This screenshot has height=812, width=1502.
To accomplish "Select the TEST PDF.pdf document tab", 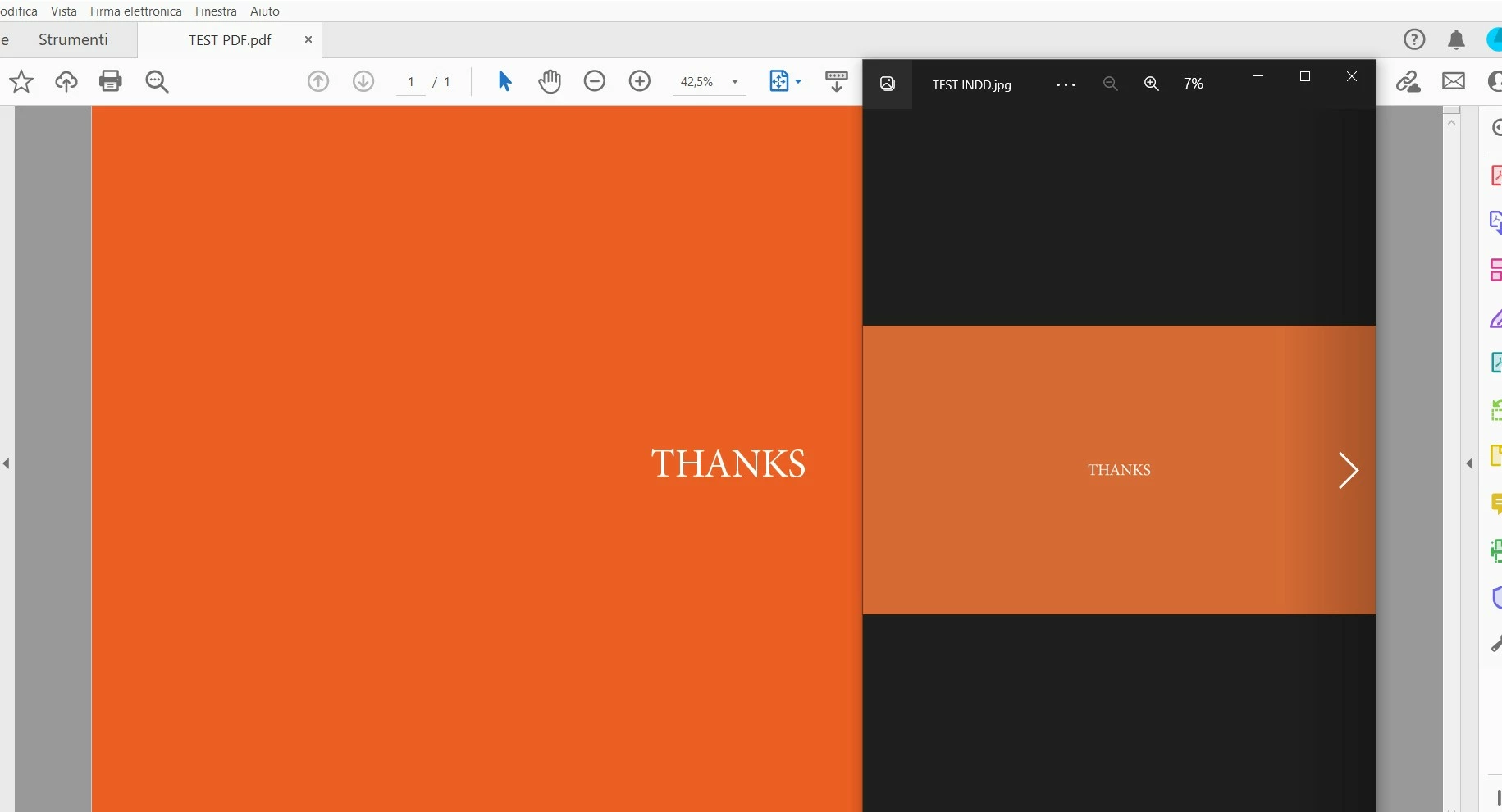I will coord(230,40).
